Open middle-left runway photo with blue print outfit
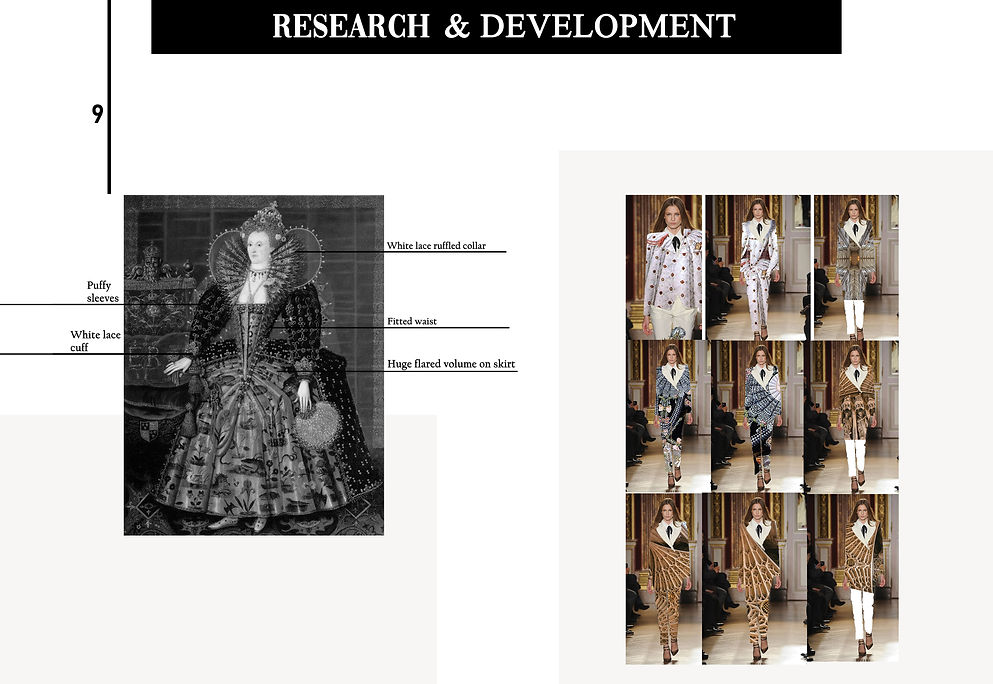The height and width of the screenshot is (684, 993). click(666, 416)
